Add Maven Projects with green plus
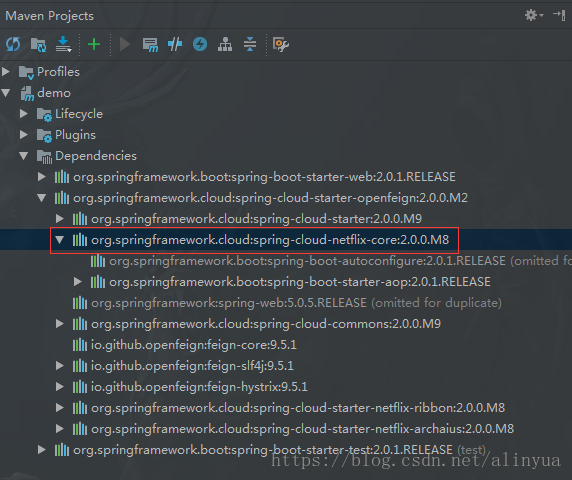 pos(94,44)
